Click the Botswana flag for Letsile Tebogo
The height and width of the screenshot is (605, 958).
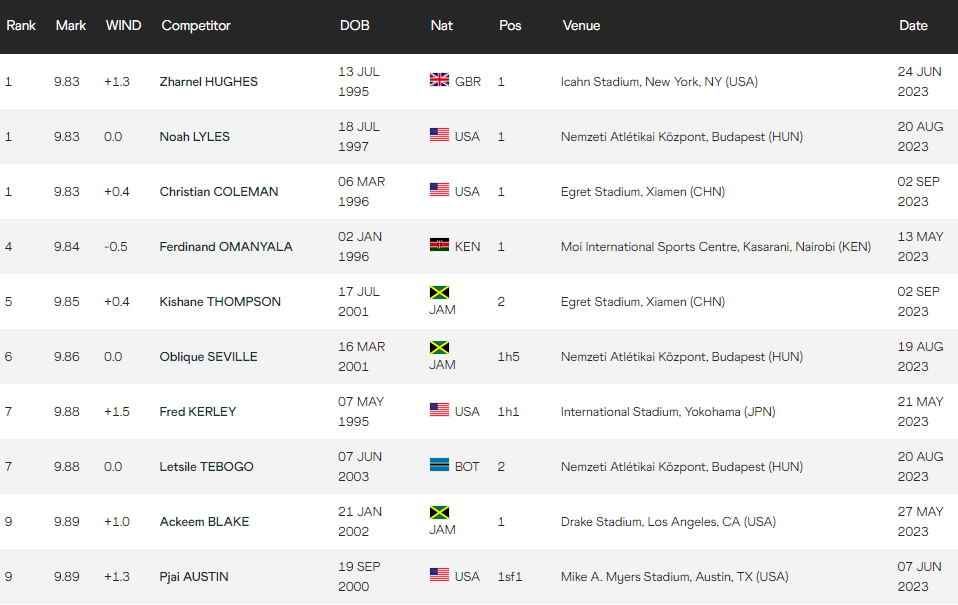439,466
